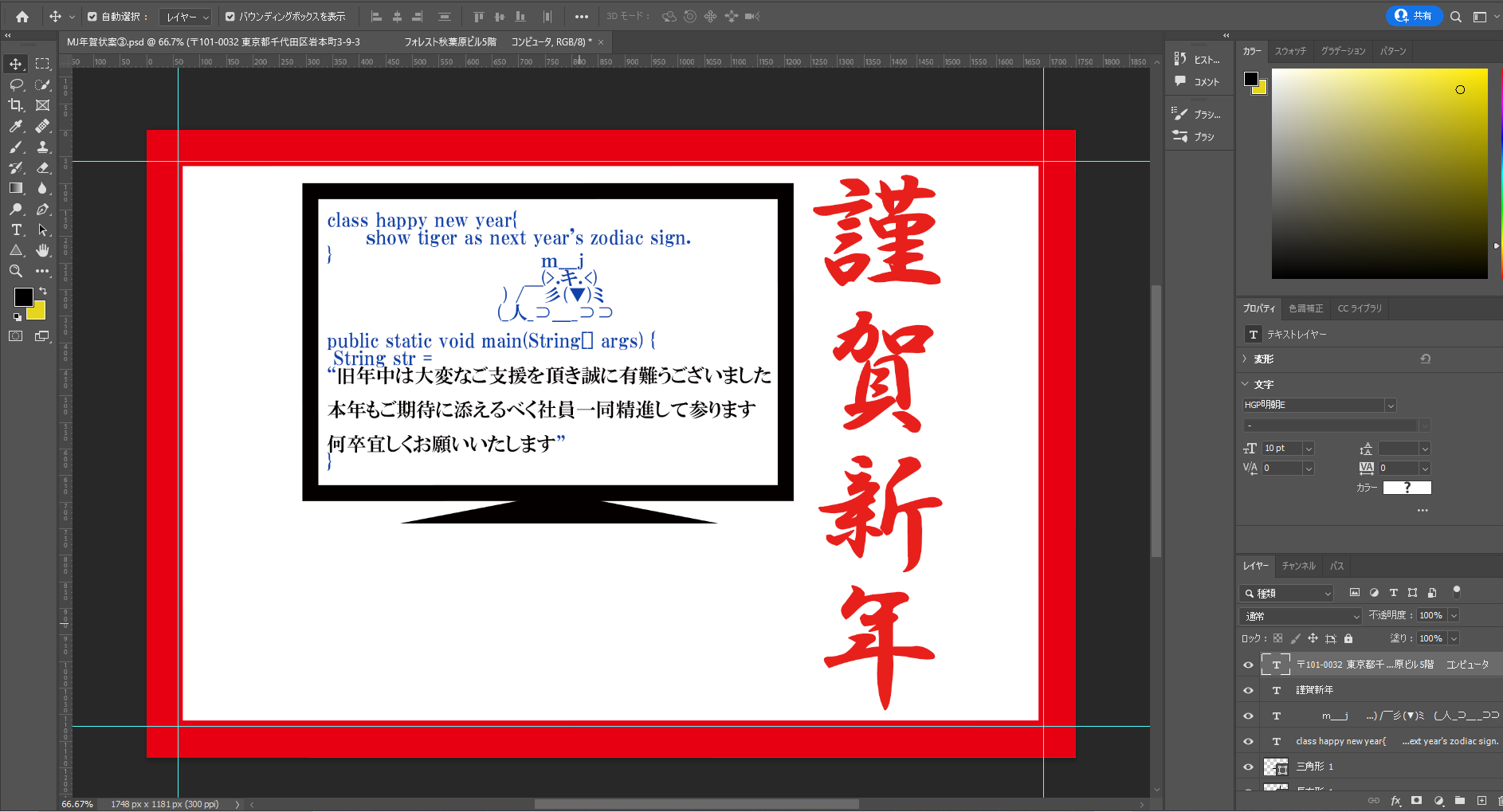Hide the class happy new year layer
The height and width of the screenshot is (812, 1503).
[x=1248, y=741]
